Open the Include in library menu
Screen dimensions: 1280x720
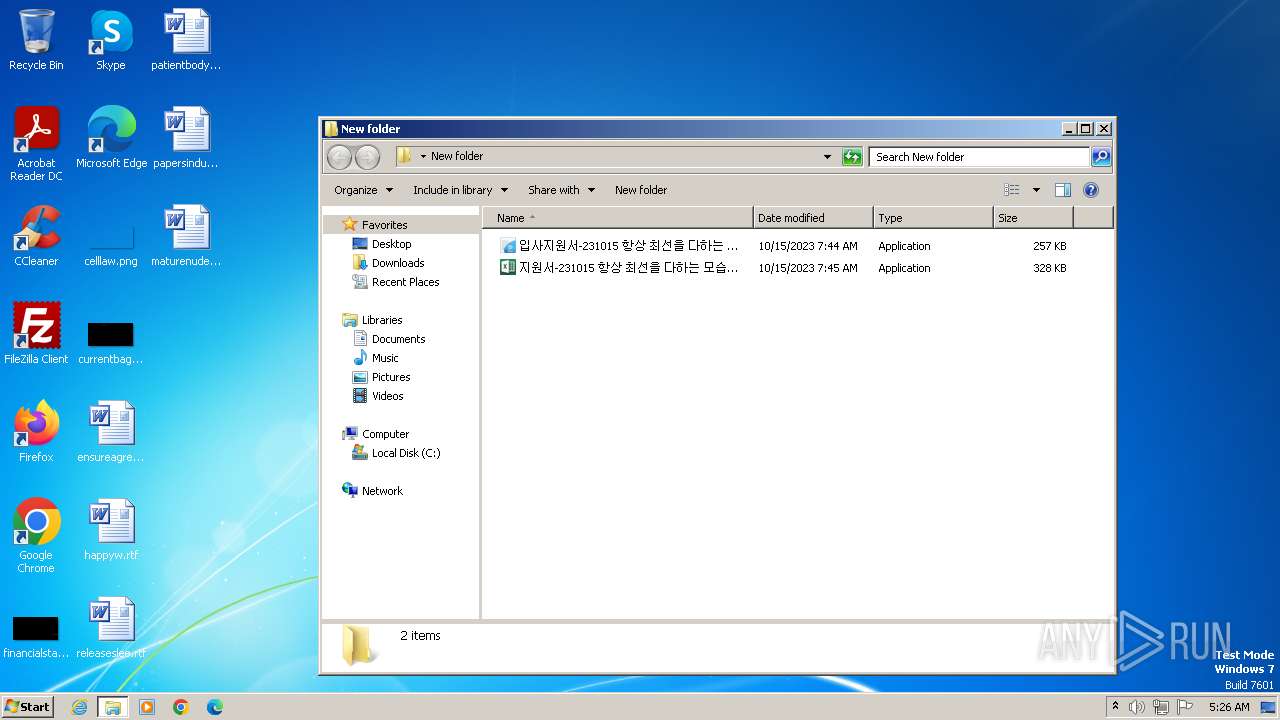[461, 190]
